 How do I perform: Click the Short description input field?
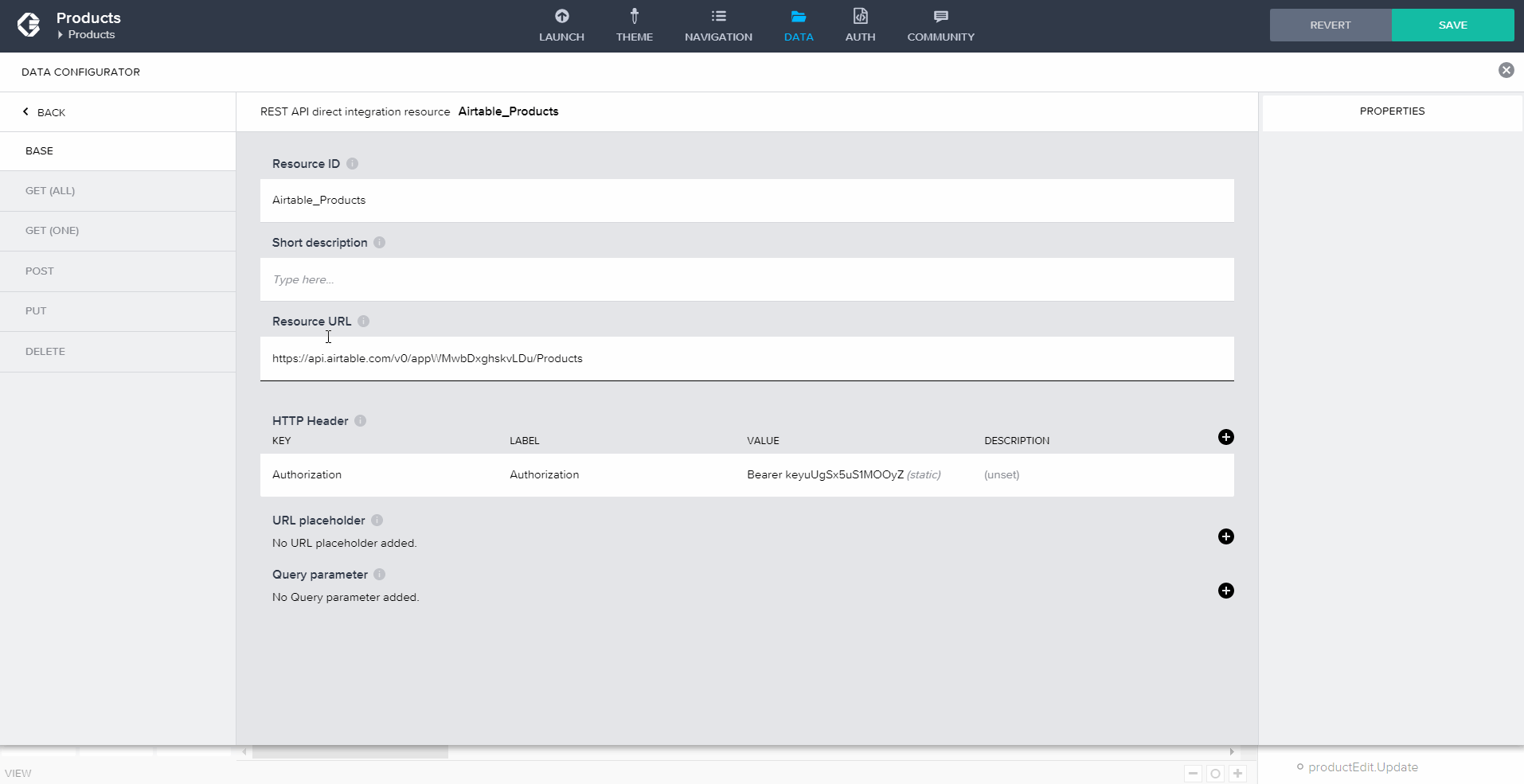coord(747,279)
